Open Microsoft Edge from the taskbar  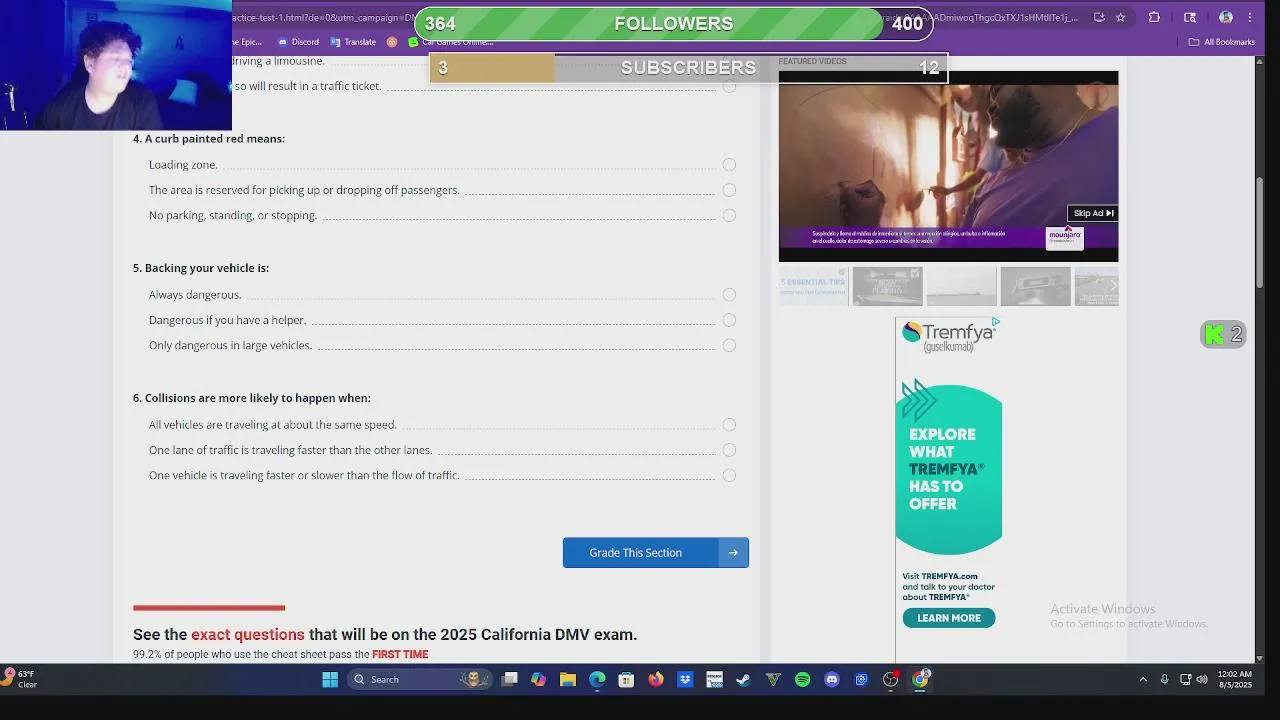(x=597, y=680)
